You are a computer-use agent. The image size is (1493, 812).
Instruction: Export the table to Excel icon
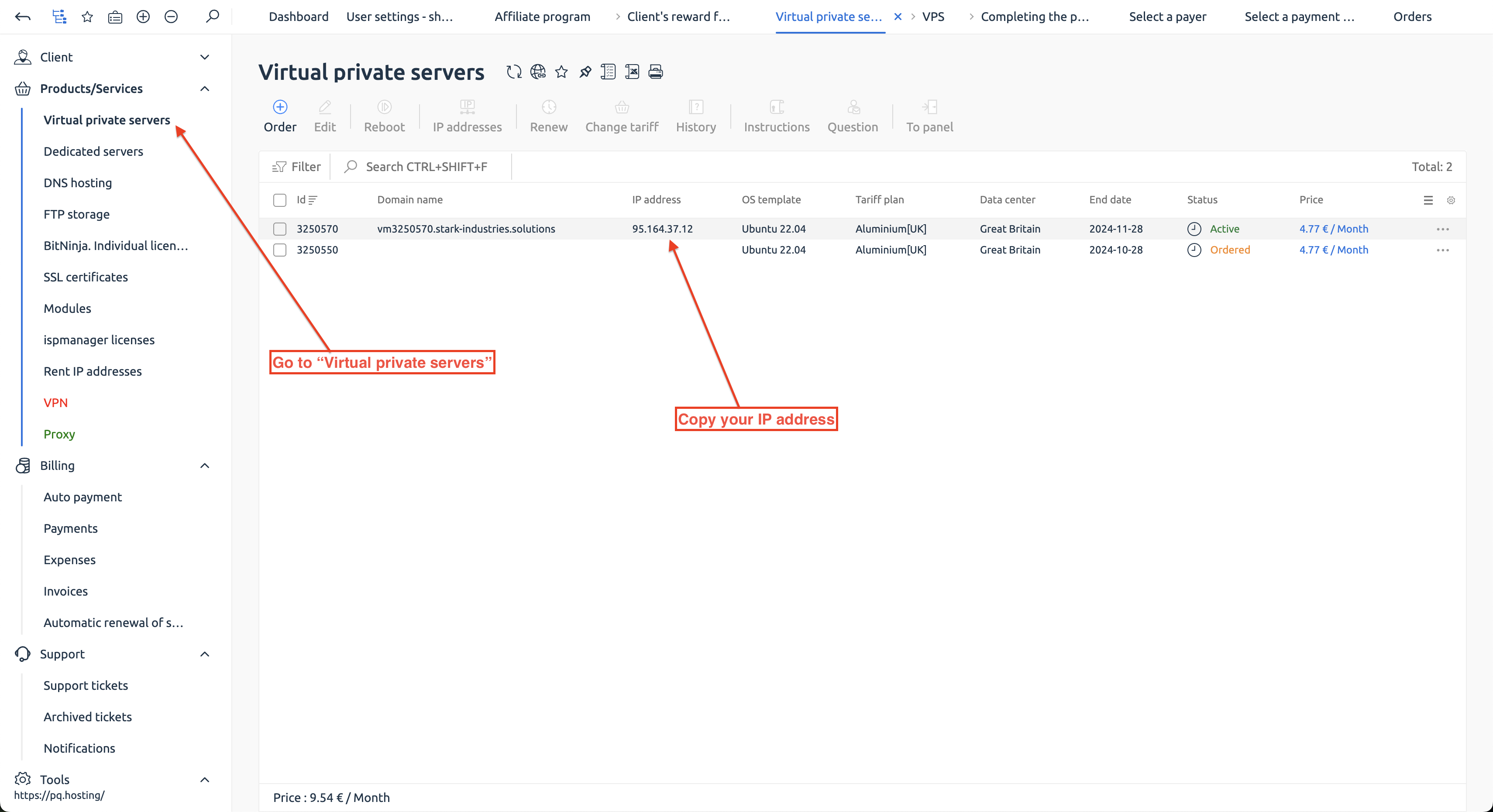[632, 72]
